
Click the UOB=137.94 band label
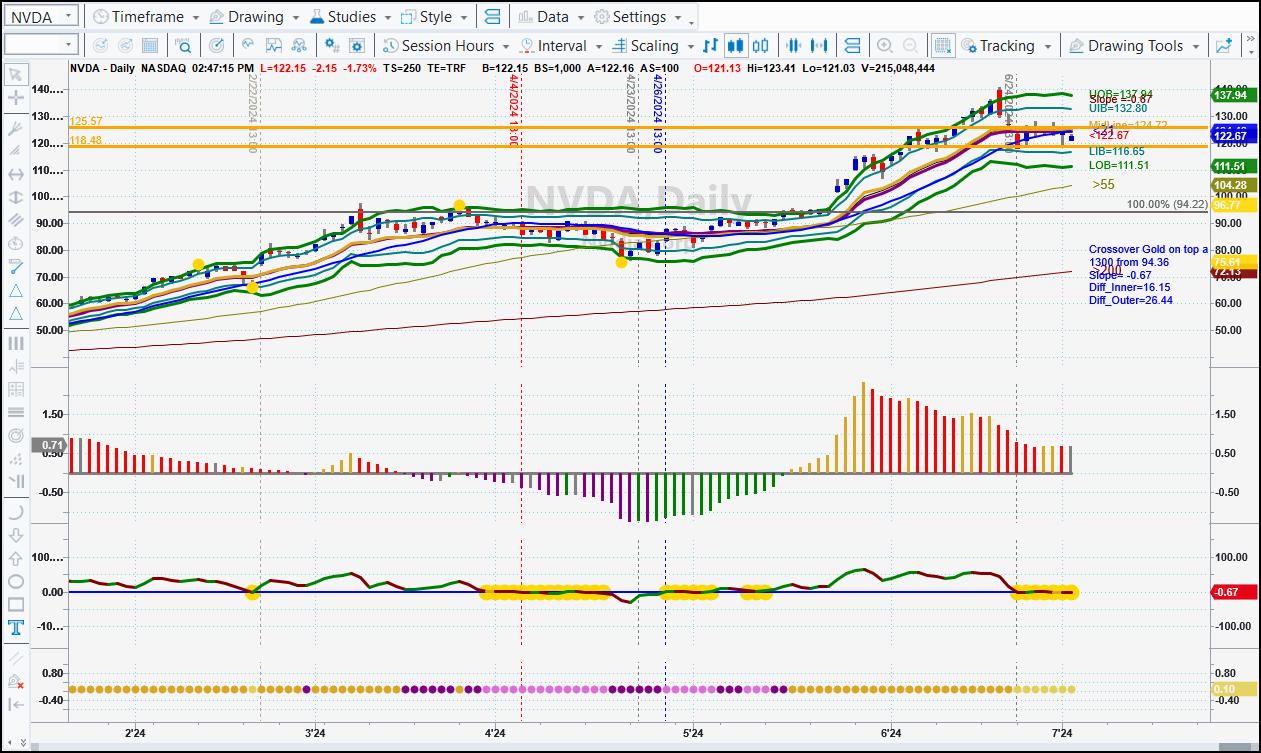pyautogui.click(x=1121, y=92)
